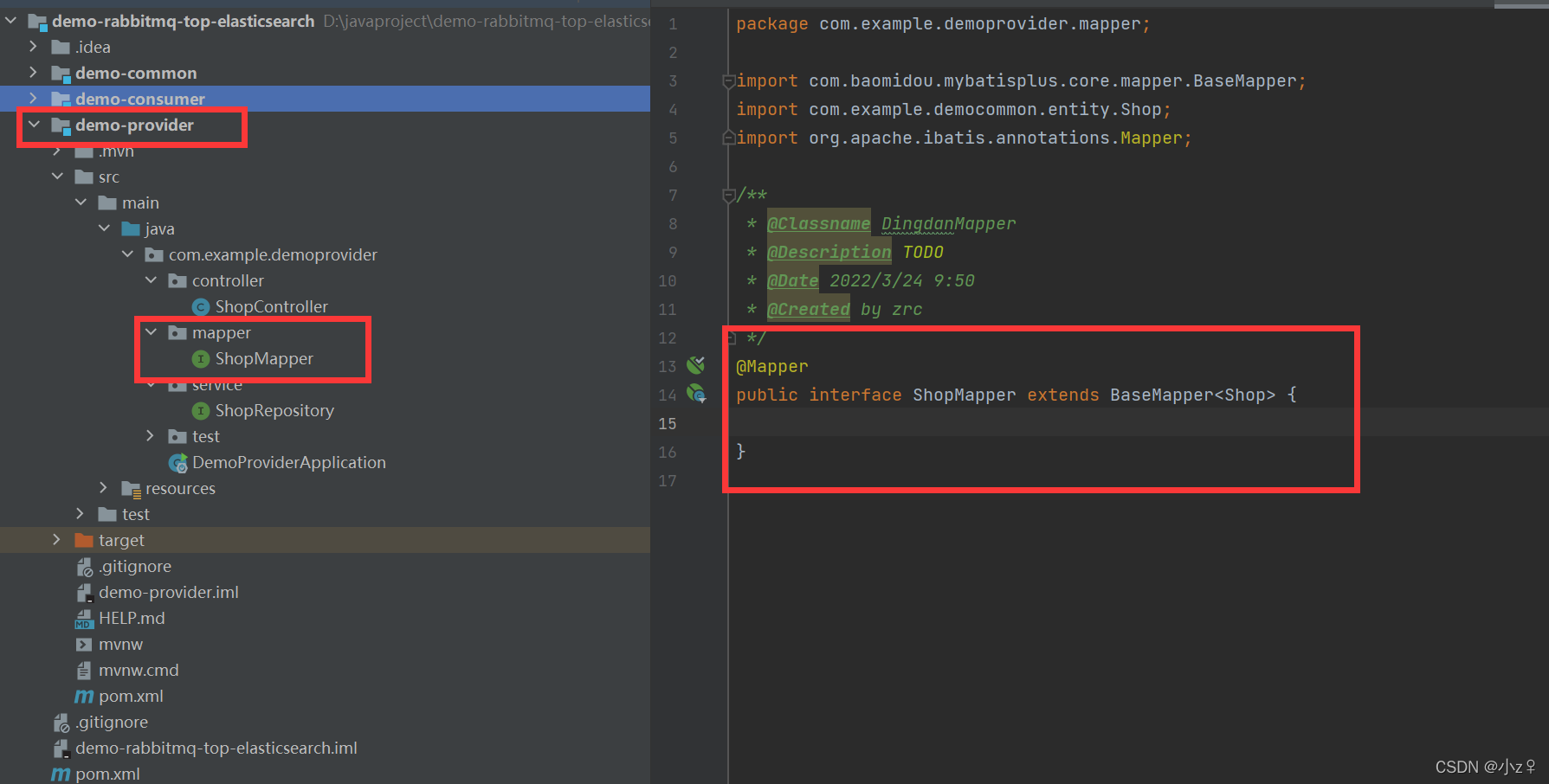Click the Maven icon of root pom.xml
The height and width of the screenshot is (784, 1549).
coord(61,774)
